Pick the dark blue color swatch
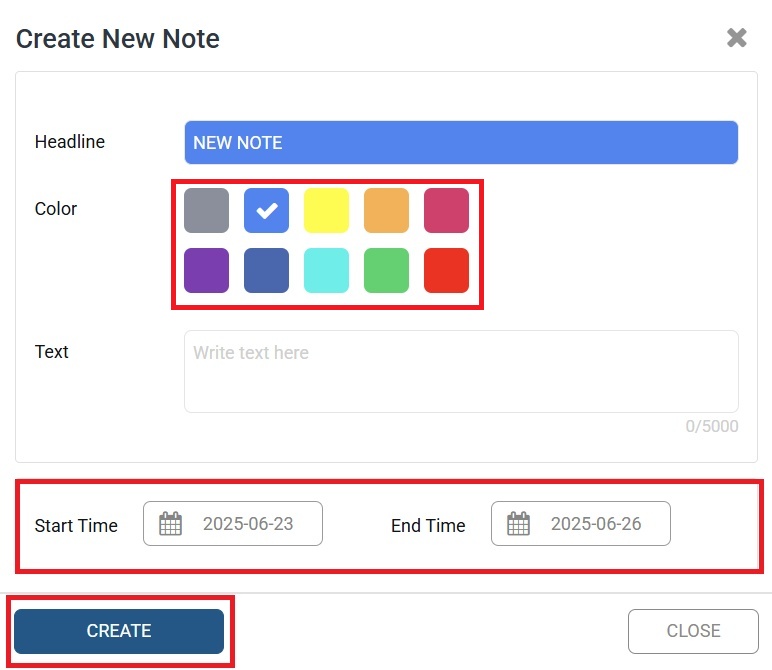The image size is (772, 670). (x=266, y=270)
